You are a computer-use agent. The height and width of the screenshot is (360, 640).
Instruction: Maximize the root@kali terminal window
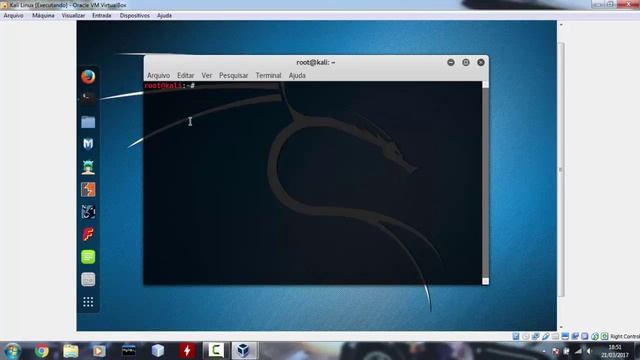pos(466,62)
